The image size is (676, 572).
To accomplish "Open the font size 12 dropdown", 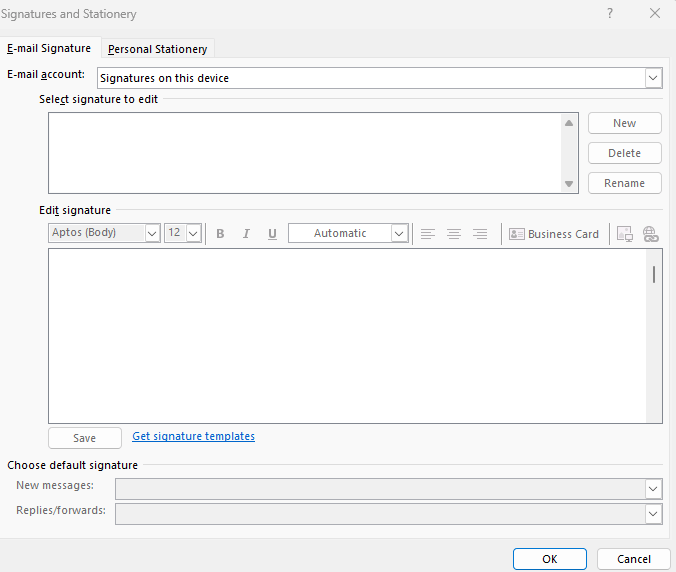I will tap(193, 233).
